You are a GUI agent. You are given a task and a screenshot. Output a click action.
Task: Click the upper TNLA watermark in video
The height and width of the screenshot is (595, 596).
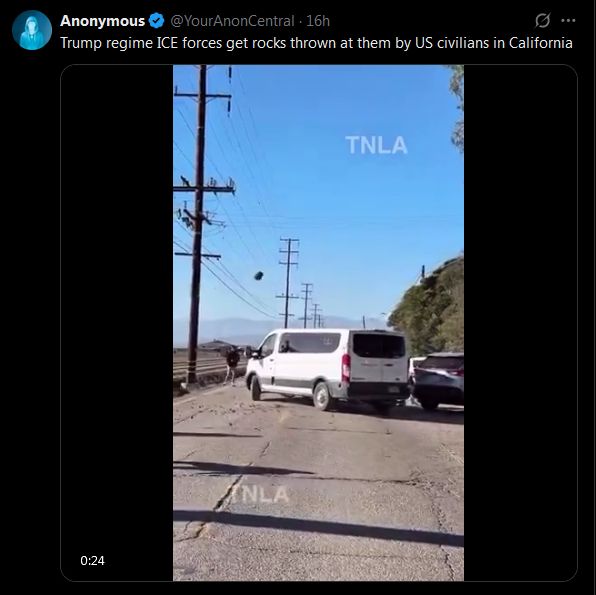[x=376, y=145]
